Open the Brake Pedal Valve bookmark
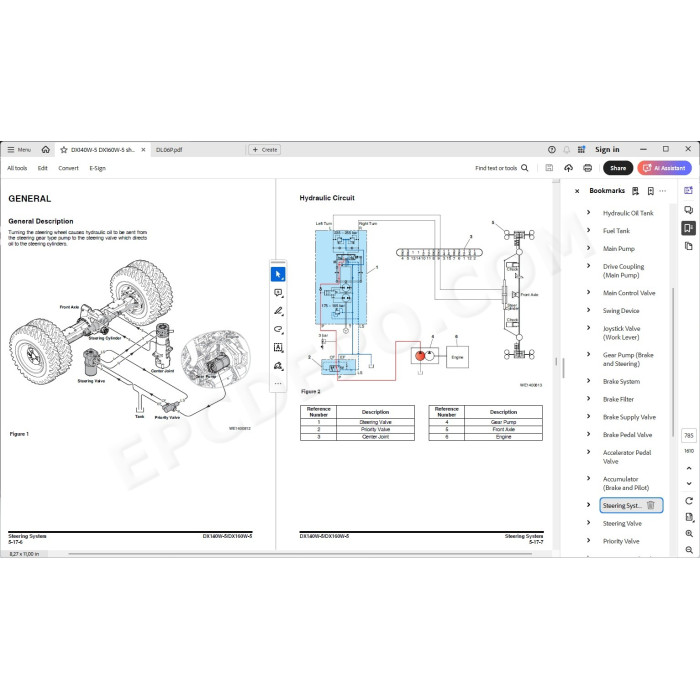 [627, 435]
